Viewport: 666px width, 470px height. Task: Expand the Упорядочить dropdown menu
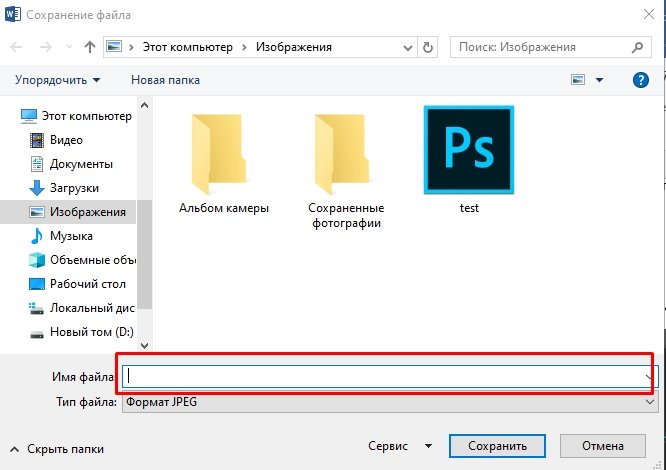coord(57,80)
